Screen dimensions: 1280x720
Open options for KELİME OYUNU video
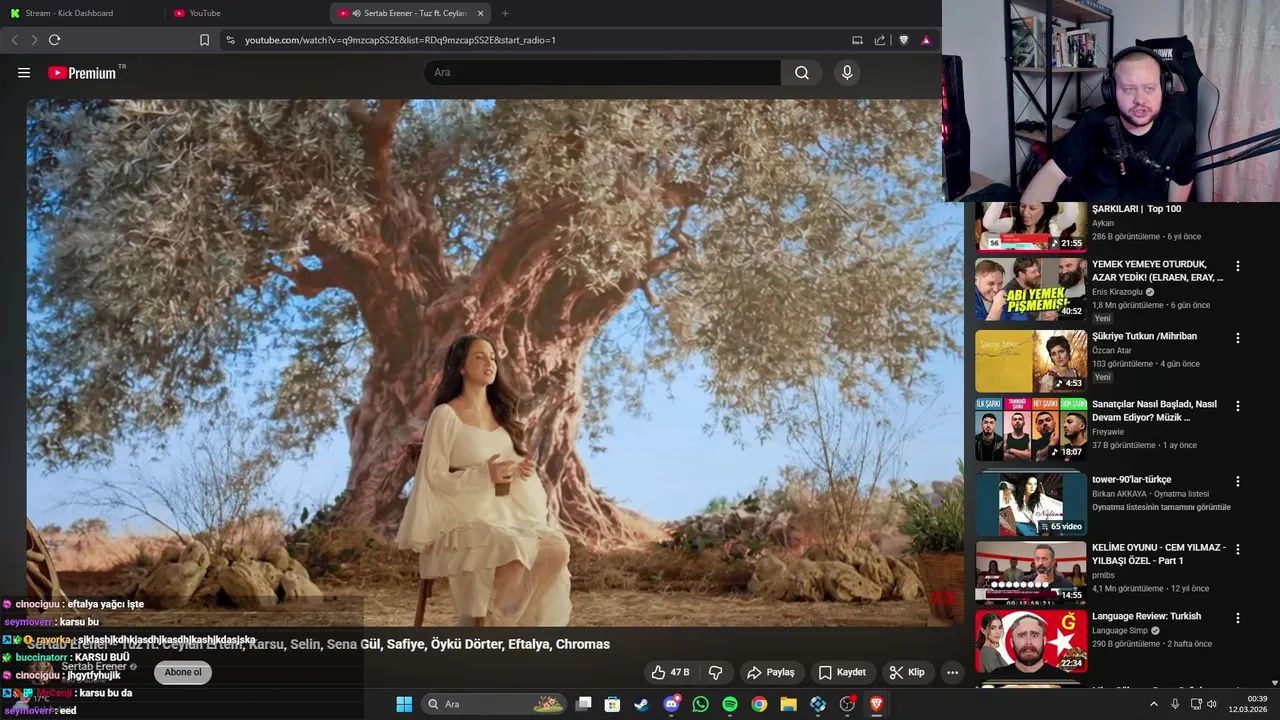pos(1237,549)
